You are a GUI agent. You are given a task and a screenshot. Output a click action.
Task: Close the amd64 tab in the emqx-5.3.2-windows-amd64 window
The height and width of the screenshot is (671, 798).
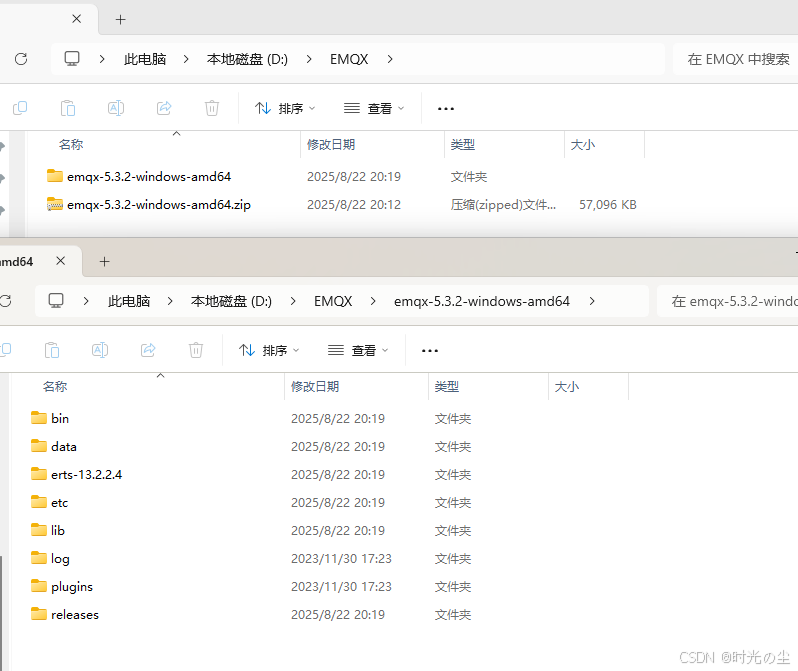[61, 261]
